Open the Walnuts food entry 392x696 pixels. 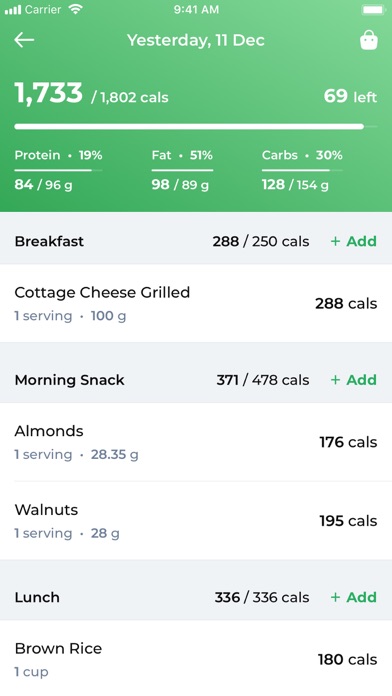196,521
